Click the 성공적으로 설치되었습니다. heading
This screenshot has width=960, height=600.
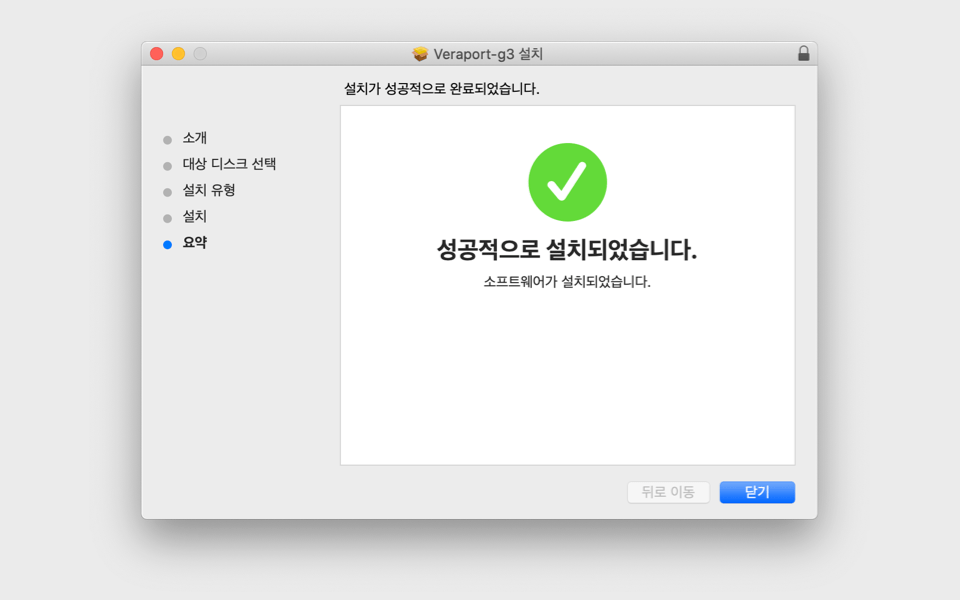coord(567,250)
